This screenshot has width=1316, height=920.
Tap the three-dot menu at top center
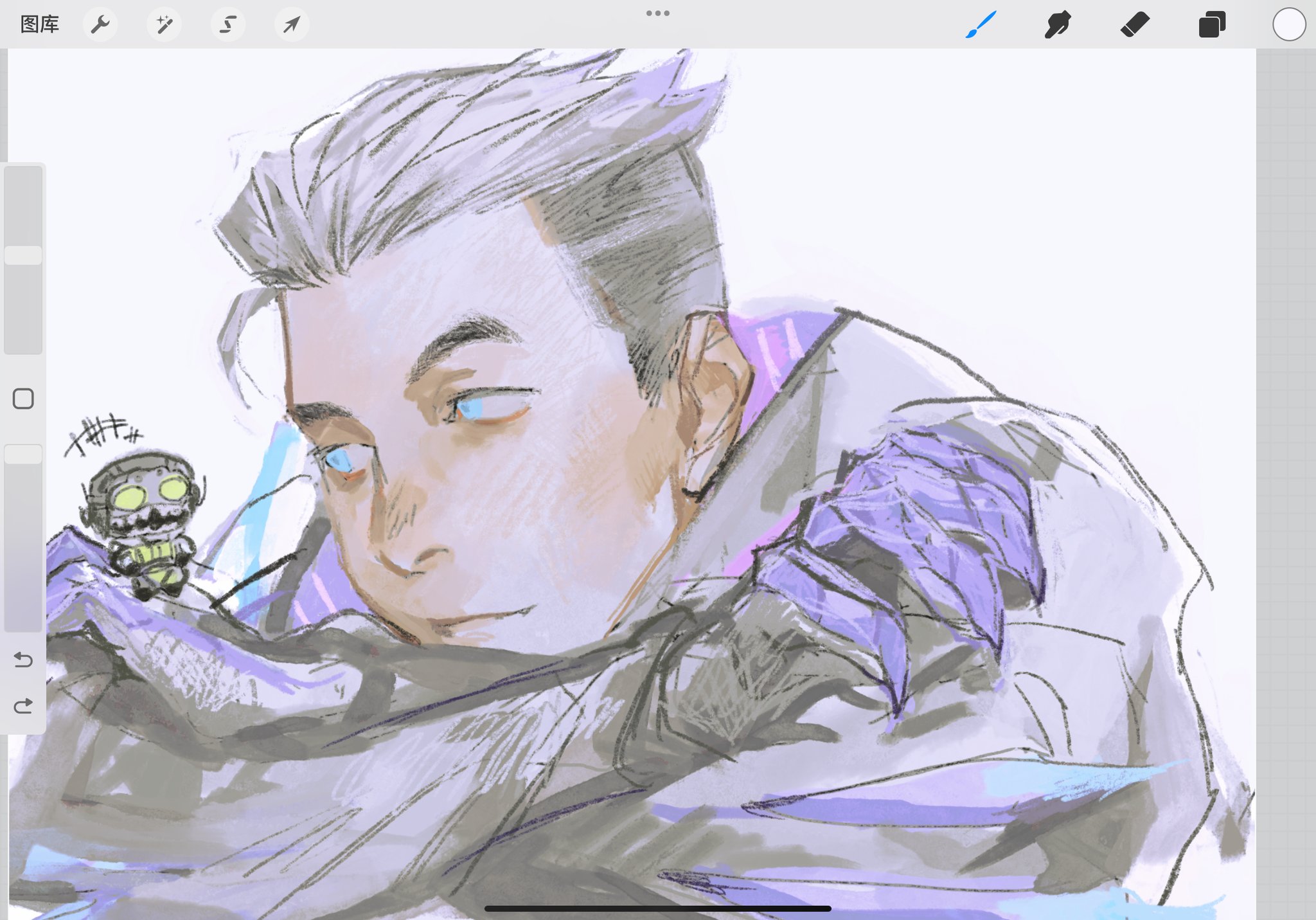658,13
